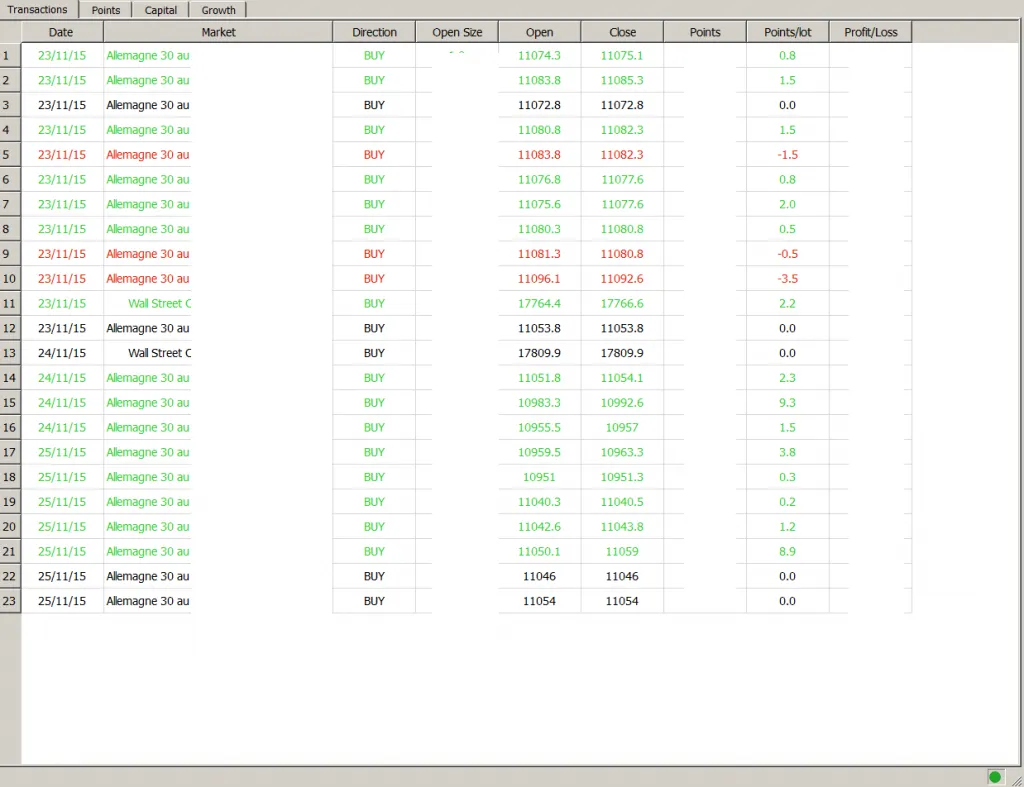Click the green status indicator icon
The width and height of the screenshot is (1024, 787).
pos(995,777)
